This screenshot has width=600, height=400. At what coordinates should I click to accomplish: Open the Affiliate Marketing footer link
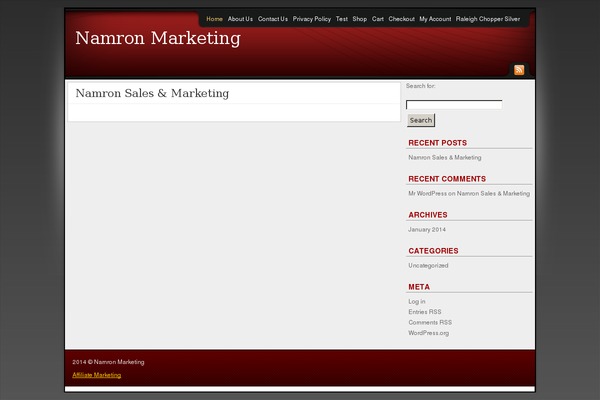tap(96, 375)
